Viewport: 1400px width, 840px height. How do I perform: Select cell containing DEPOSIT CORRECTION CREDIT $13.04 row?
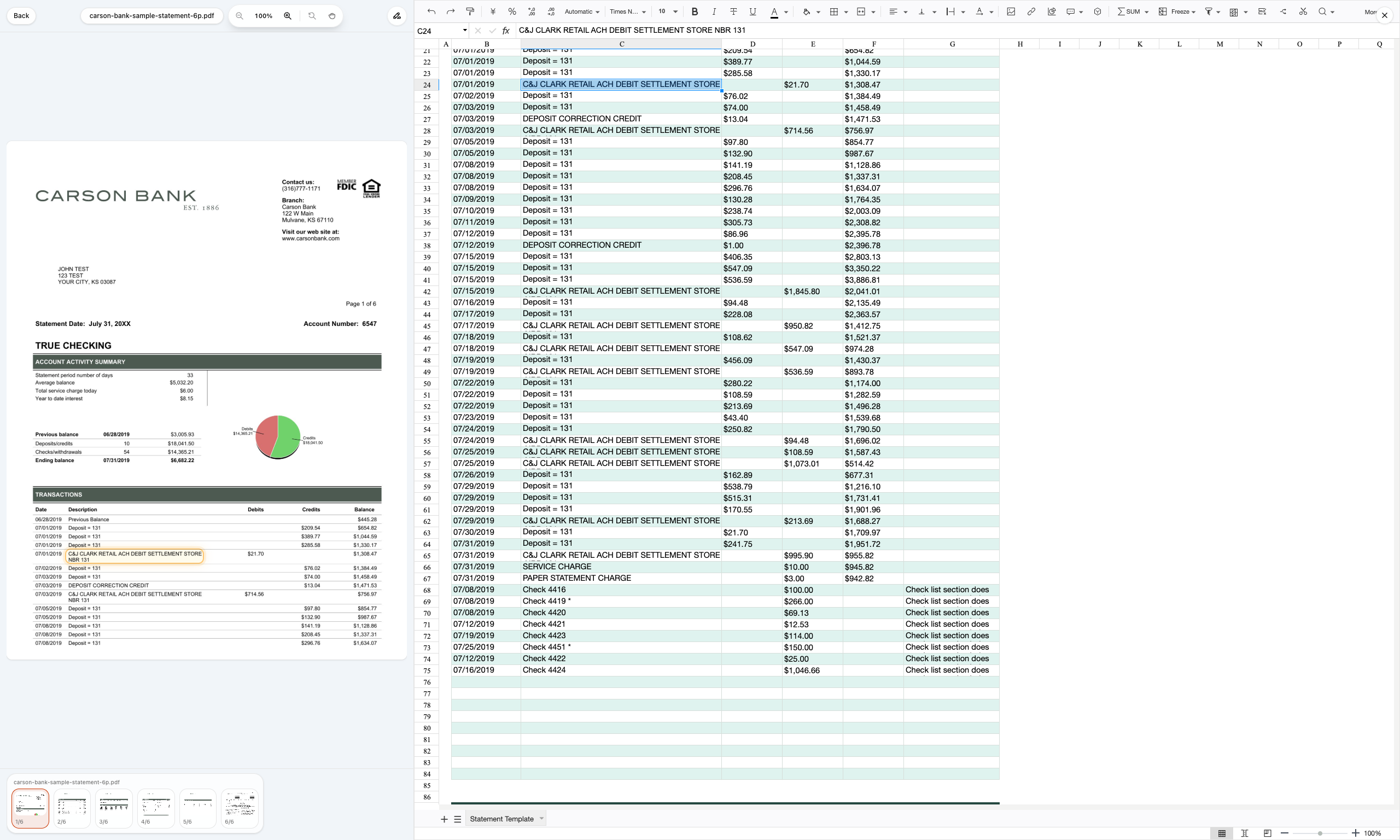[621, 119]
